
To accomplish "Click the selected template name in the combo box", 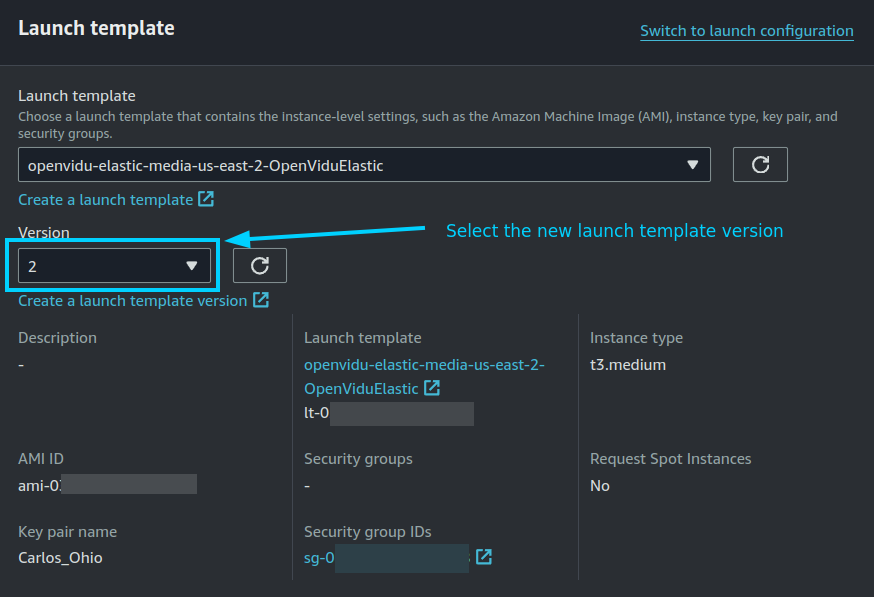I will tap(200, 164).
